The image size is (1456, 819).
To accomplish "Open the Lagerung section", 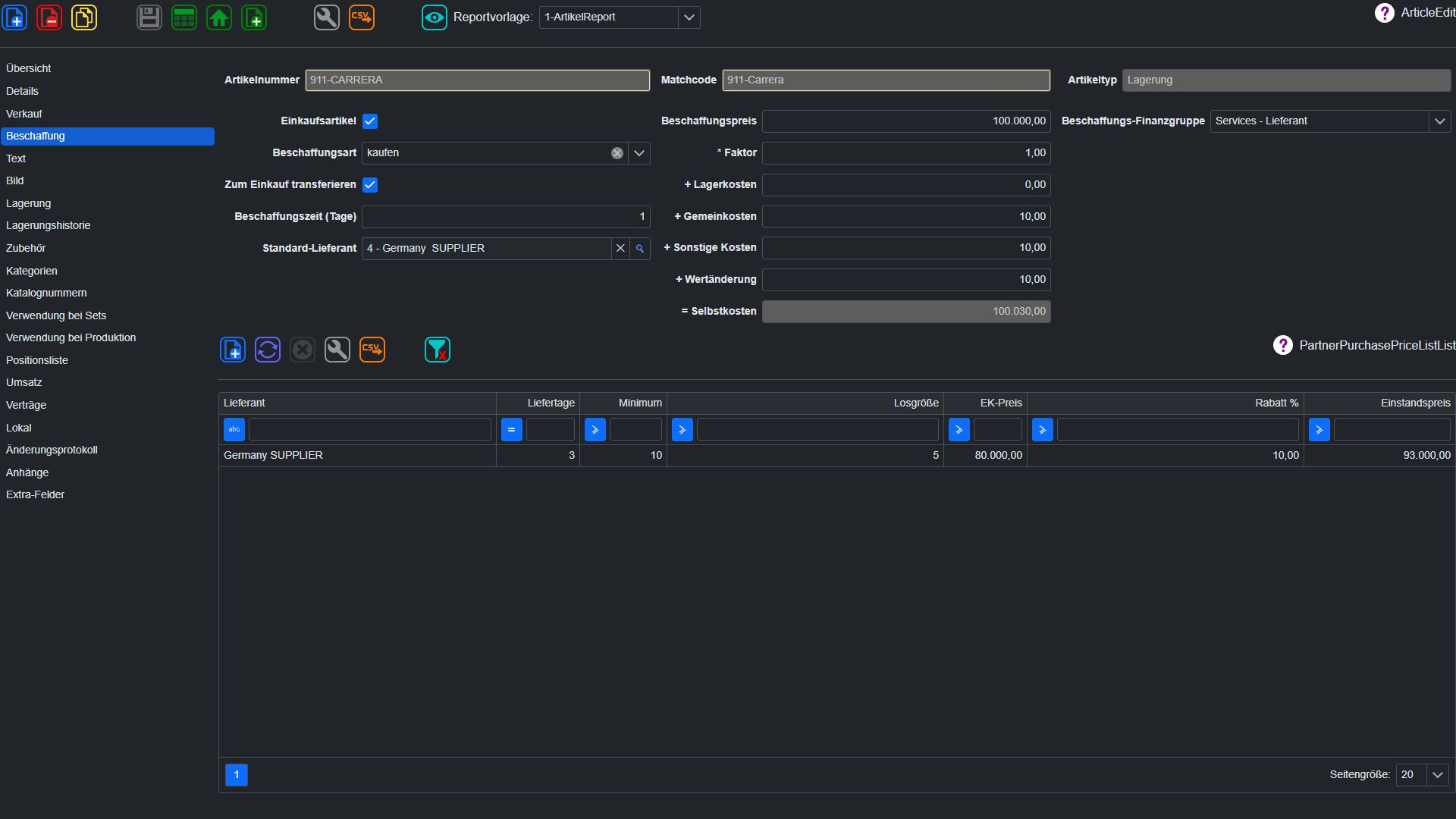I will point(29,204).
